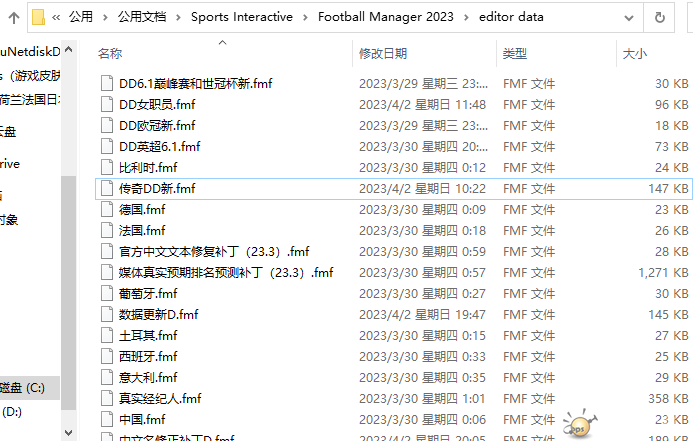The width and height of the screenshot is (693, 448).
Task: Click file name 比利时.fmf
Action: pyautogui.click(x=148, y=167)
